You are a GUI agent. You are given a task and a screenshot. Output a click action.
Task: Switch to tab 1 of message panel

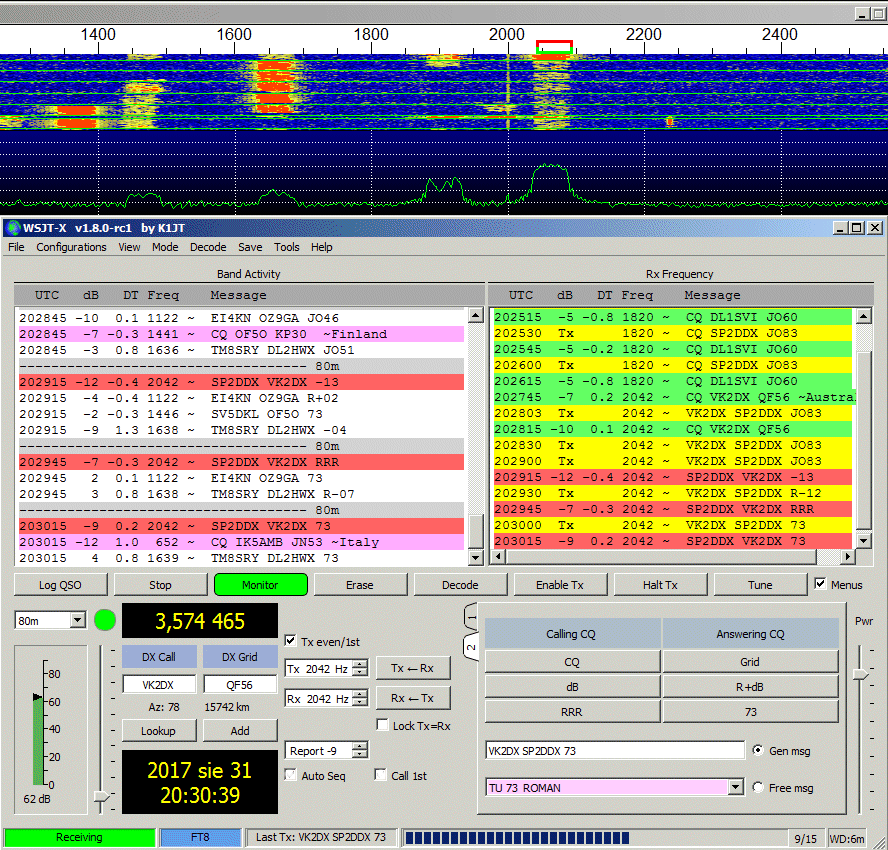pyautogui.click(x=470, y=619)
